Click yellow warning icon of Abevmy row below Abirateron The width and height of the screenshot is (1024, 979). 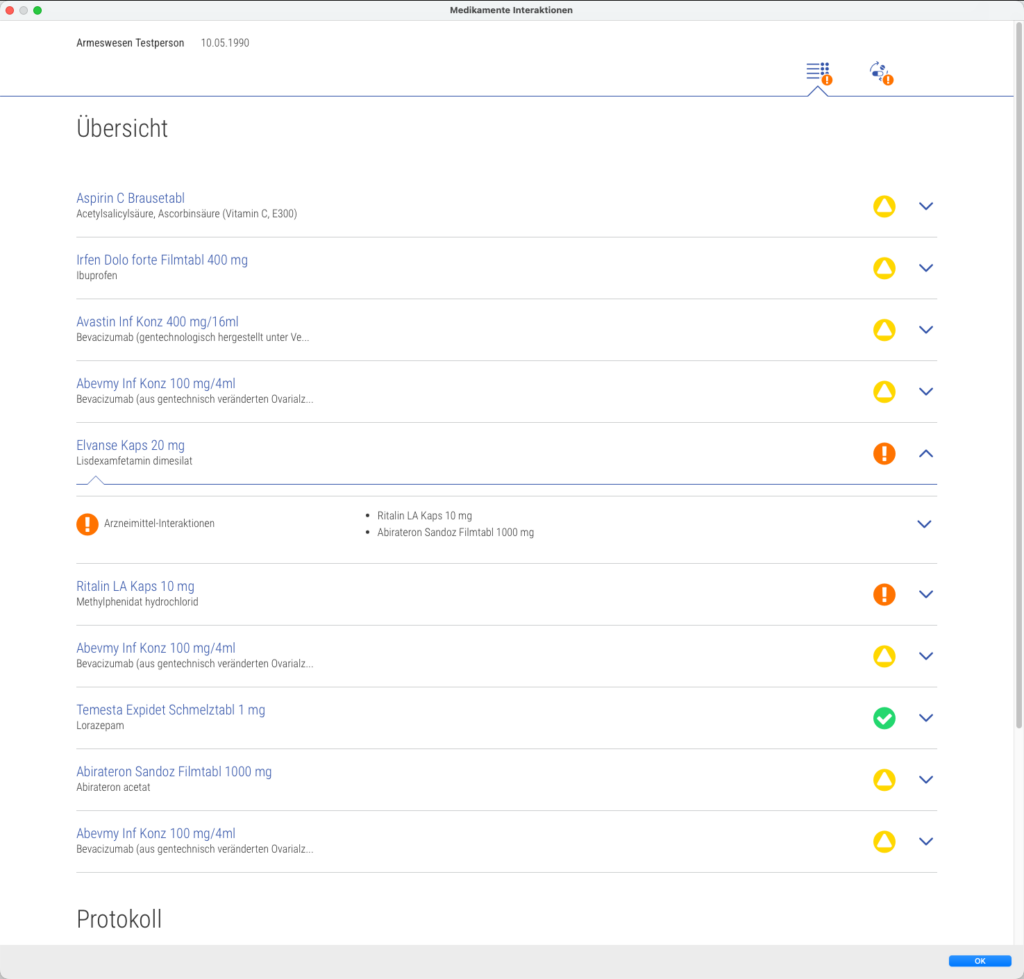[884, 842]
